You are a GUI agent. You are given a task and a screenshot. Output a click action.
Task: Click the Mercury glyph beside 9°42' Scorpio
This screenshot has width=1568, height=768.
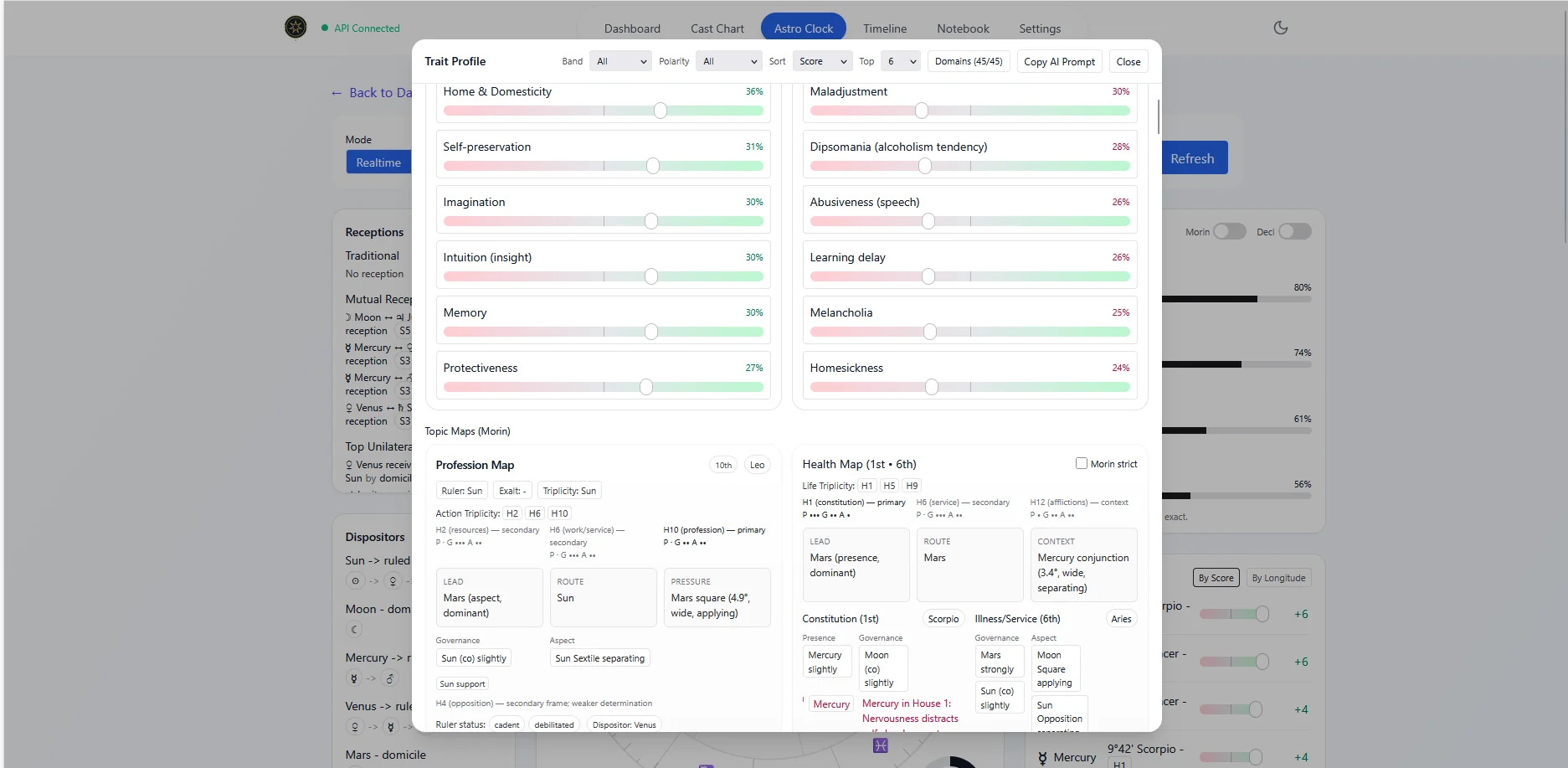[x=1043, y=759]
